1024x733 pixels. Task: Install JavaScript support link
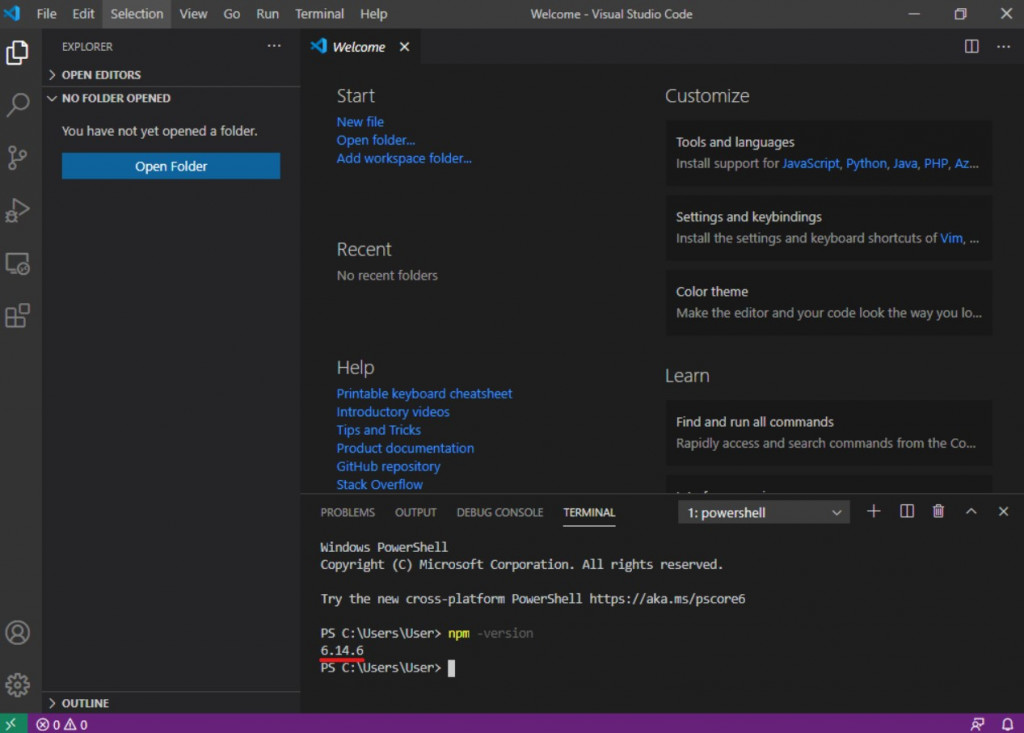[810, 163]
